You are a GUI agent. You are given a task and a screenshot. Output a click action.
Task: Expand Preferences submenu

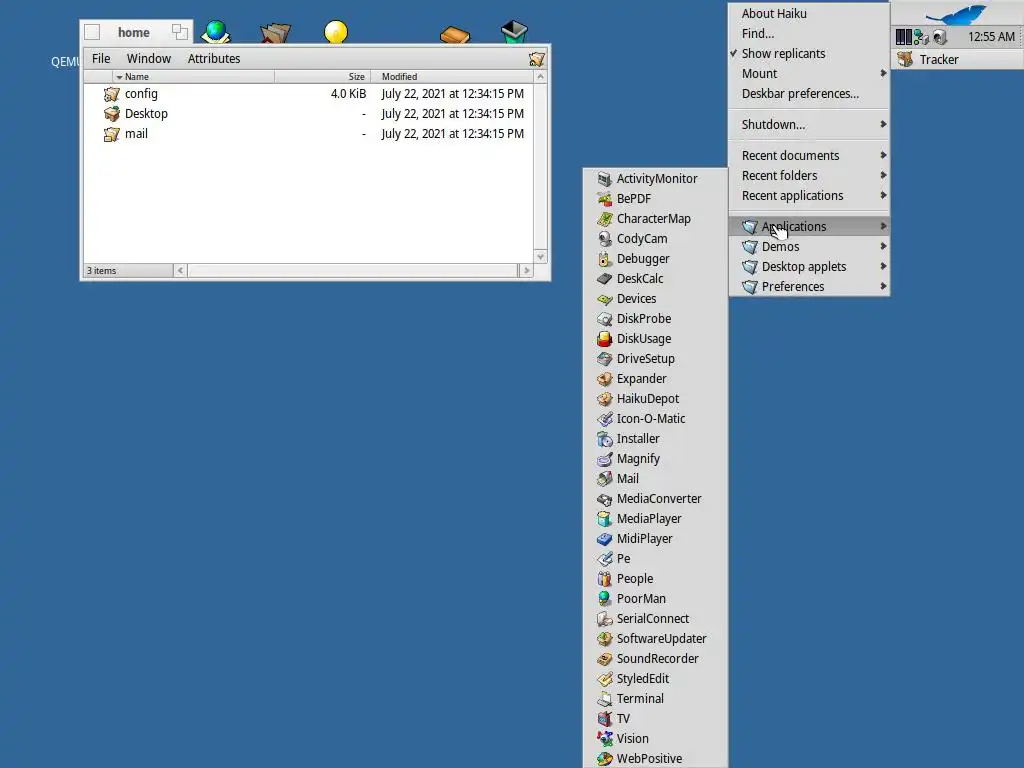coord(808,287)
